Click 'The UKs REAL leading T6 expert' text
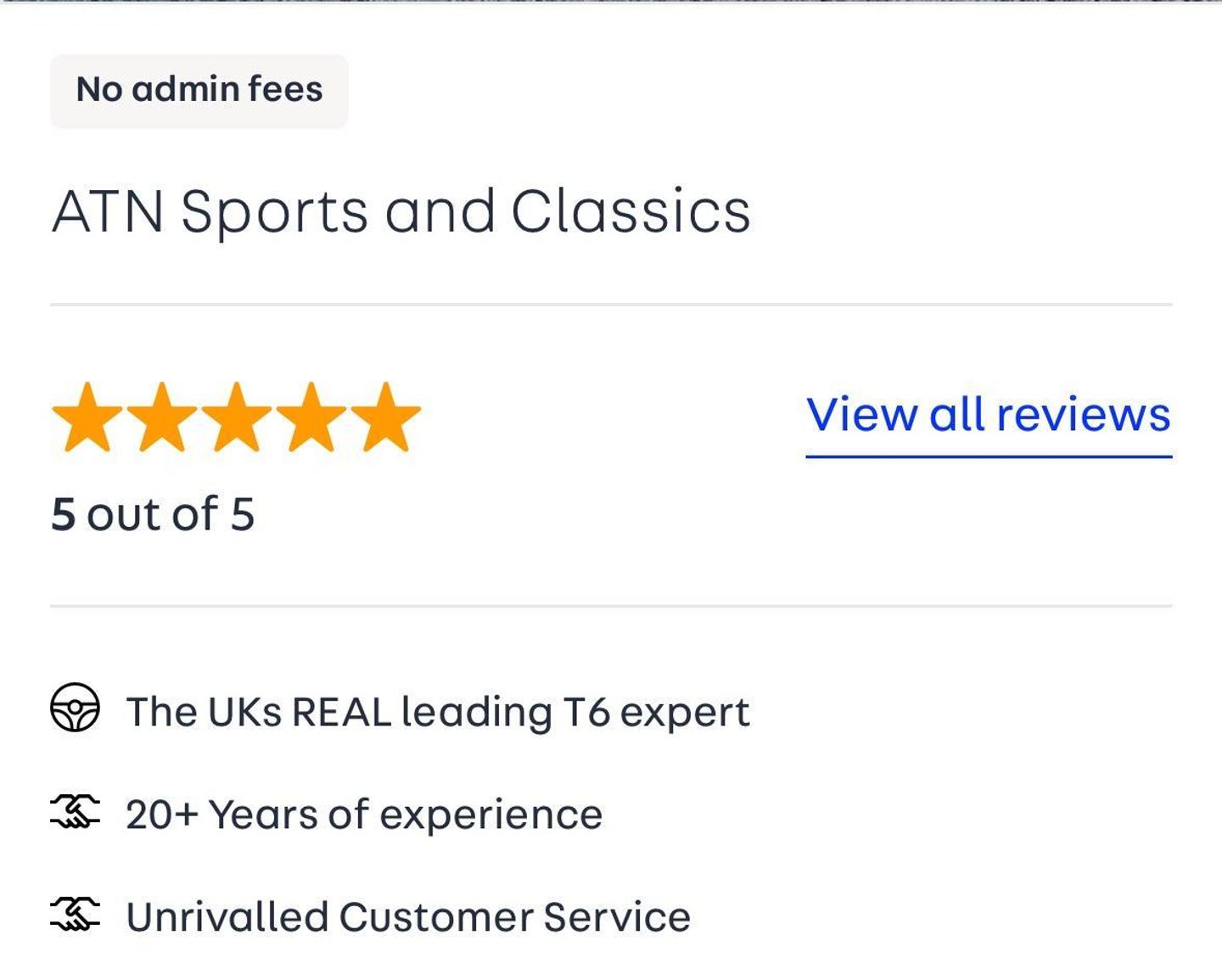Screen dimensions: 1222x980 [438, 711]
